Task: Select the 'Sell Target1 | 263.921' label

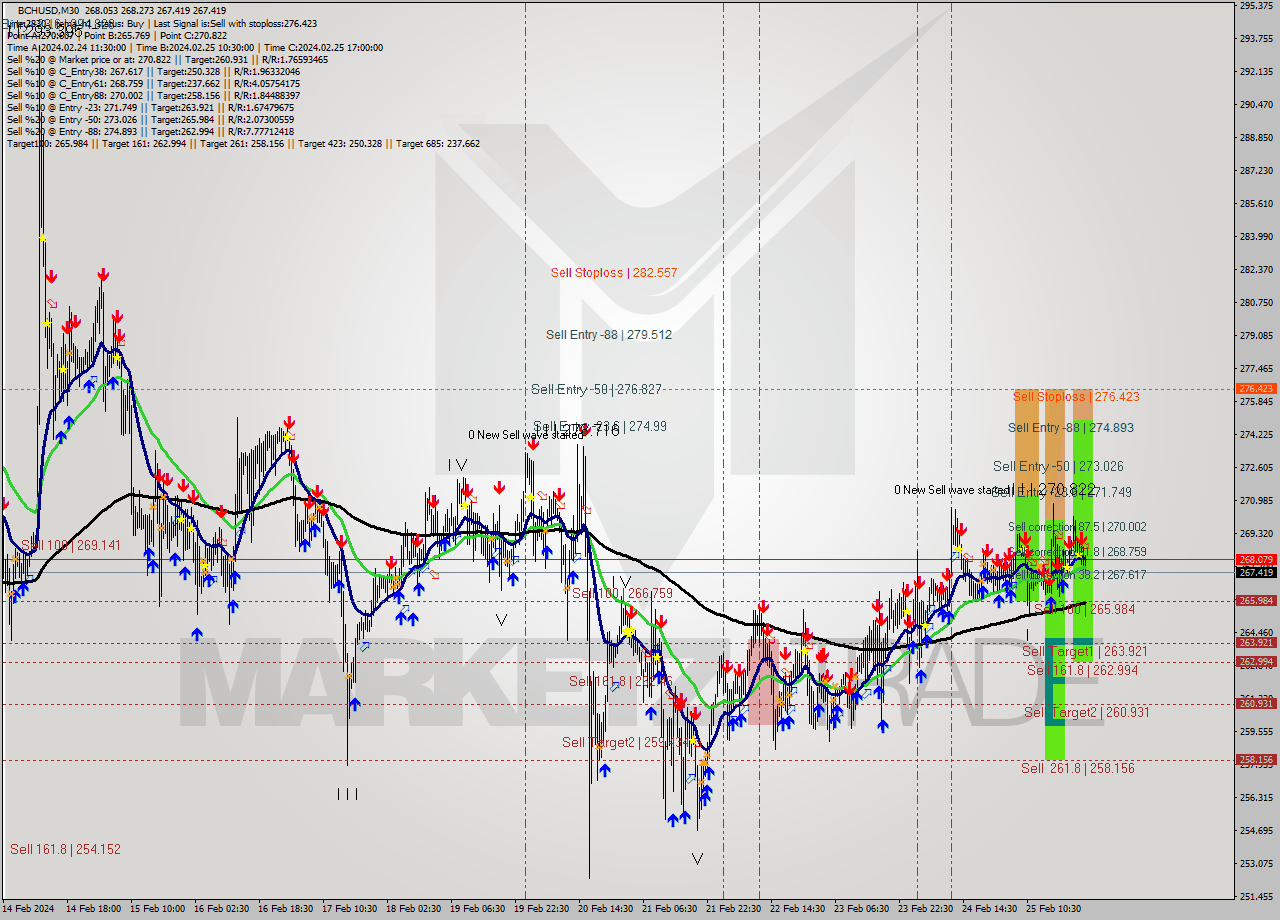Action: pos(1085,652)
